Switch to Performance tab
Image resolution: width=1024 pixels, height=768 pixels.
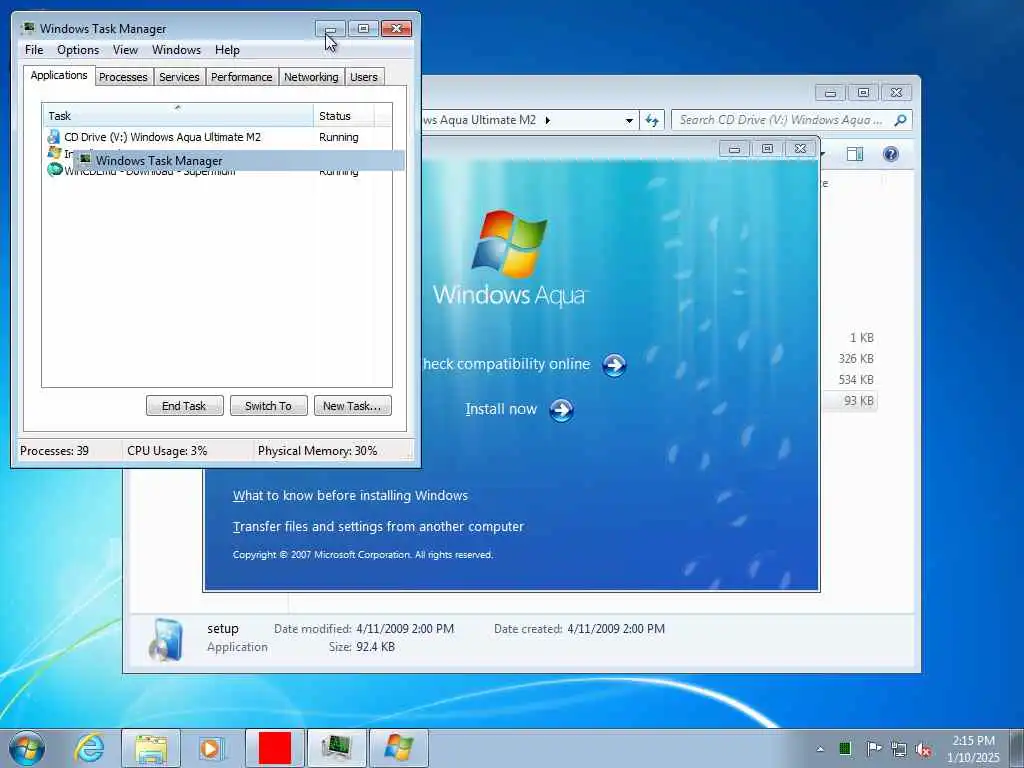242,77
